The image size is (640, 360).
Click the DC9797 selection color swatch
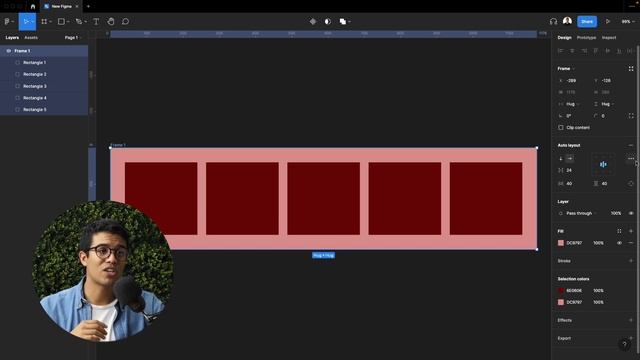pos(561,302)
